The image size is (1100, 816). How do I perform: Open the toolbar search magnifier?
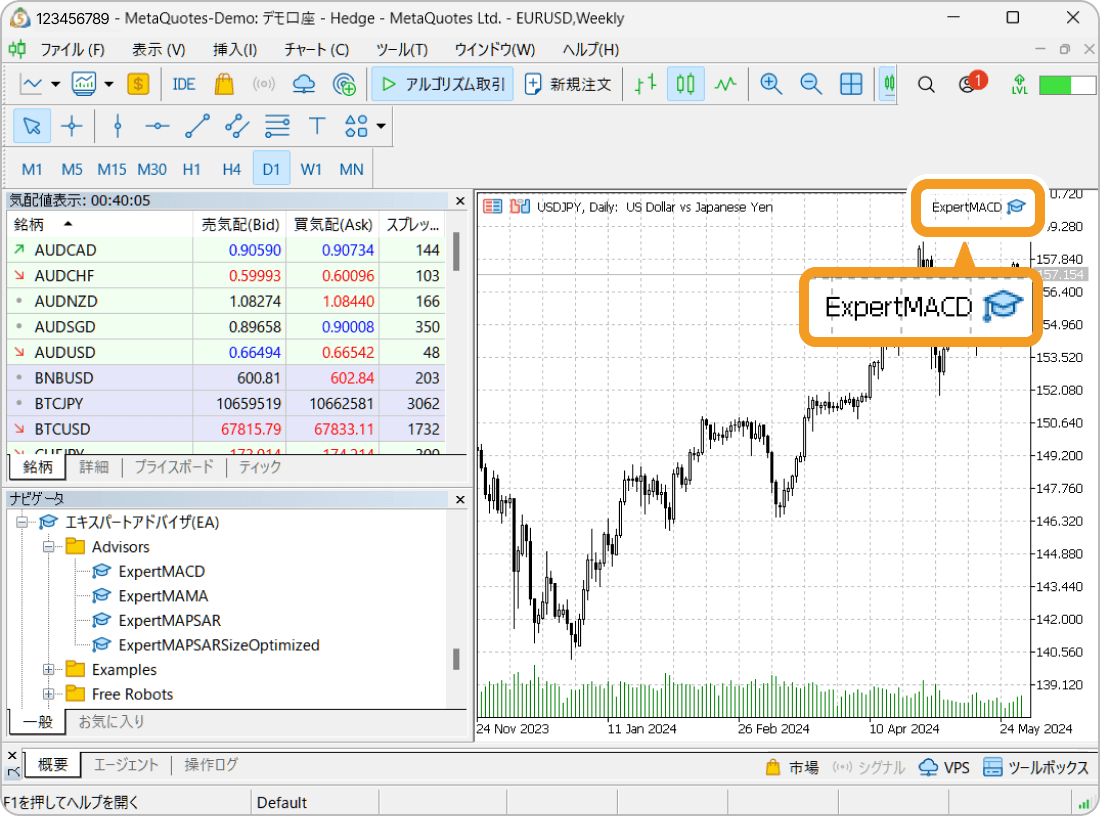(x=926, y=85)
